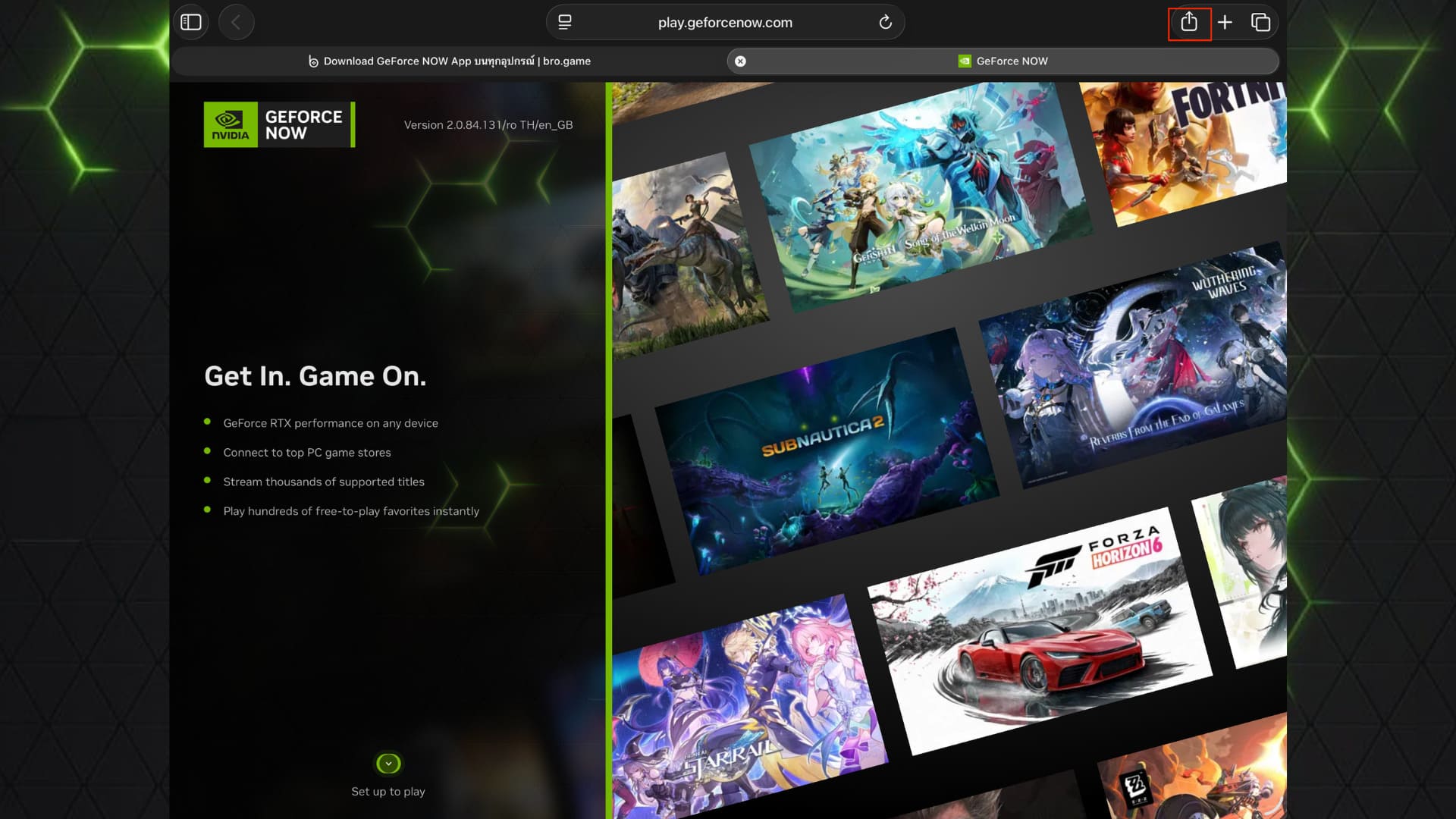Click the Version 2.0.84.131 text
1456x819 pixels.
(488, 125)
